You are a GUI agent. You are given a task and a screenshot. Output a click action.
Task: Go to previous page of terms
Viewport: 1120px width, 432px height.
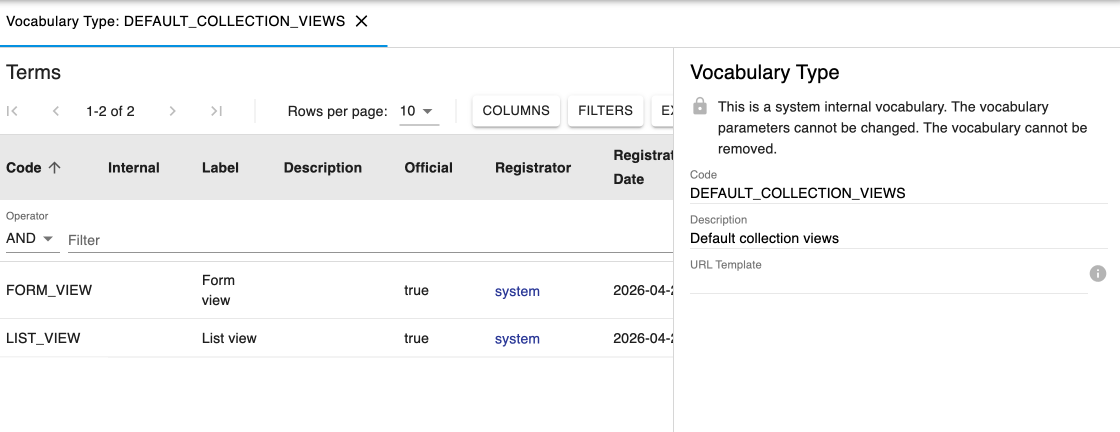pyautogui.click(x=56, y=111)
